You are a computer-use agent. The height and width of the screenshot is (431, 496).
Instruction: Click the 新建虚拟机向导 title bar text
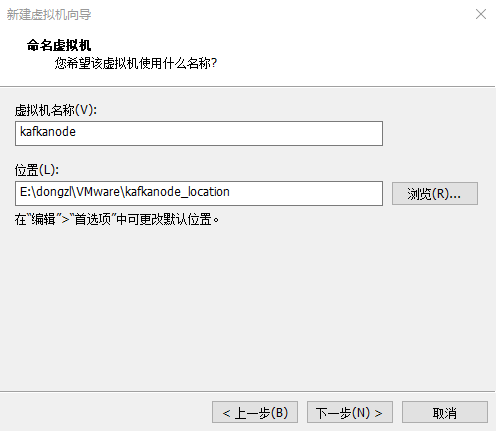[x=49, y=14]
